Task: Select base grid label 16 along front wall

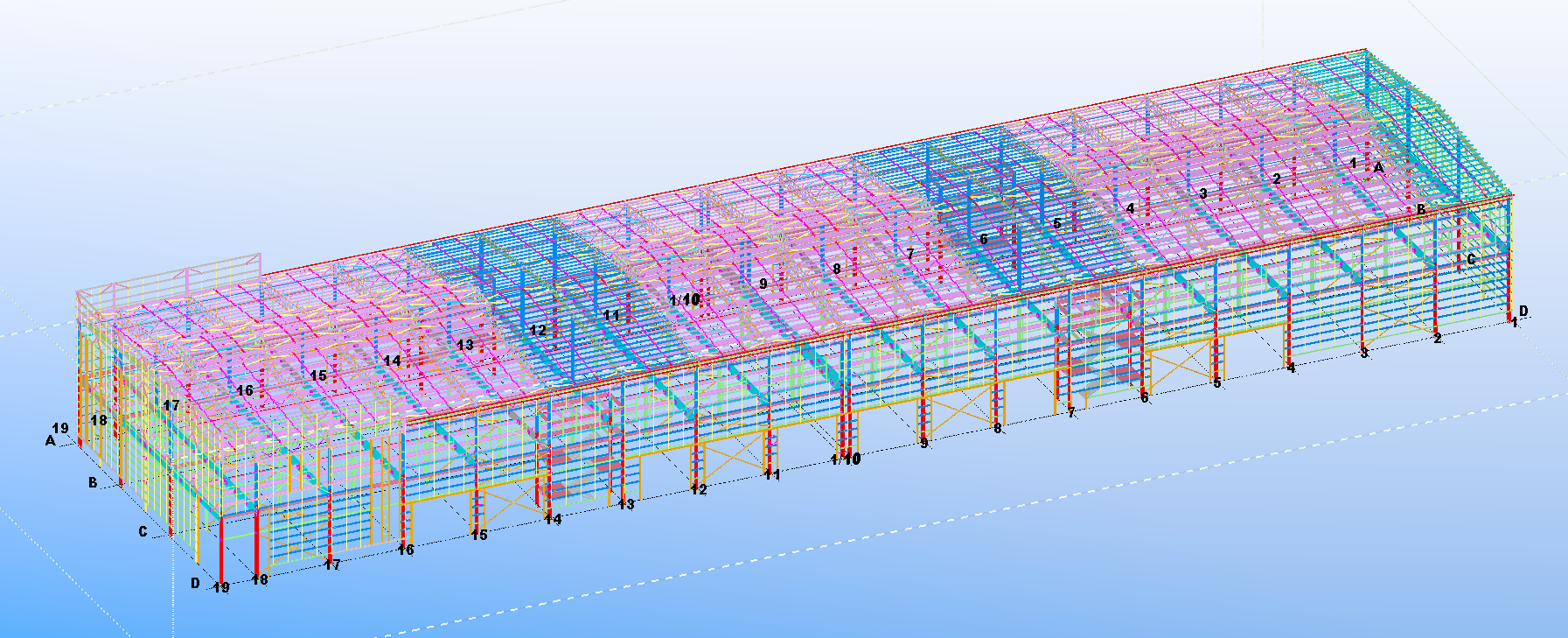Action: [405, 550]
